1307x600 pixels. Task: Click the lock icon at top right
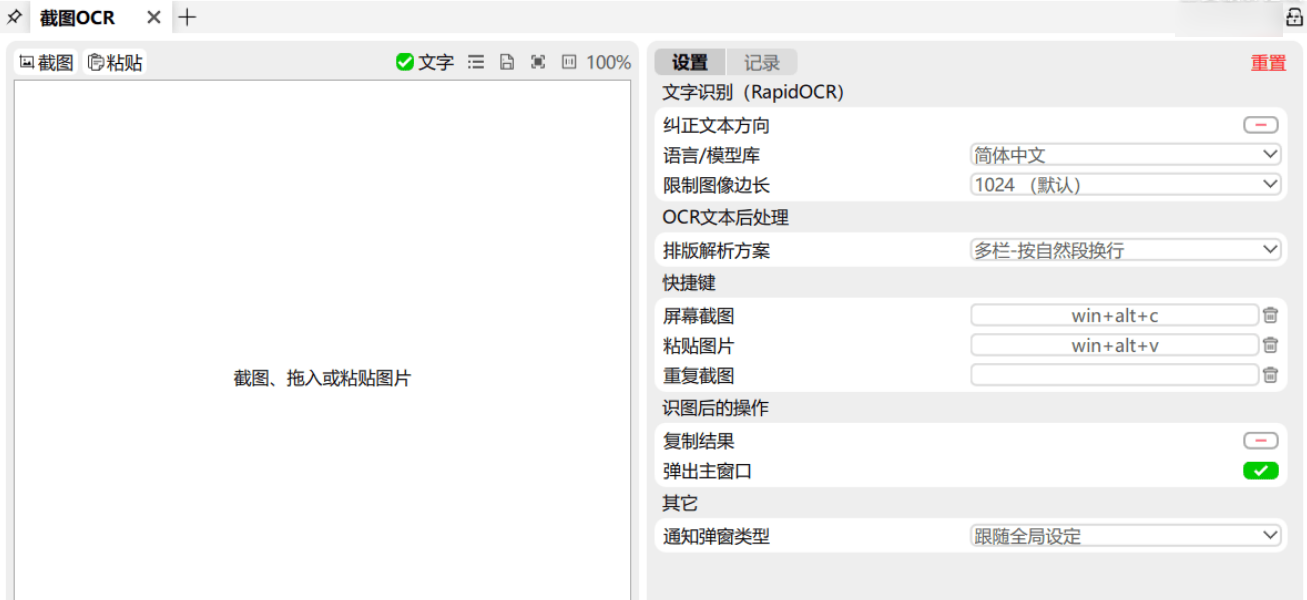pyautogui.click(x=1293, y=17)
